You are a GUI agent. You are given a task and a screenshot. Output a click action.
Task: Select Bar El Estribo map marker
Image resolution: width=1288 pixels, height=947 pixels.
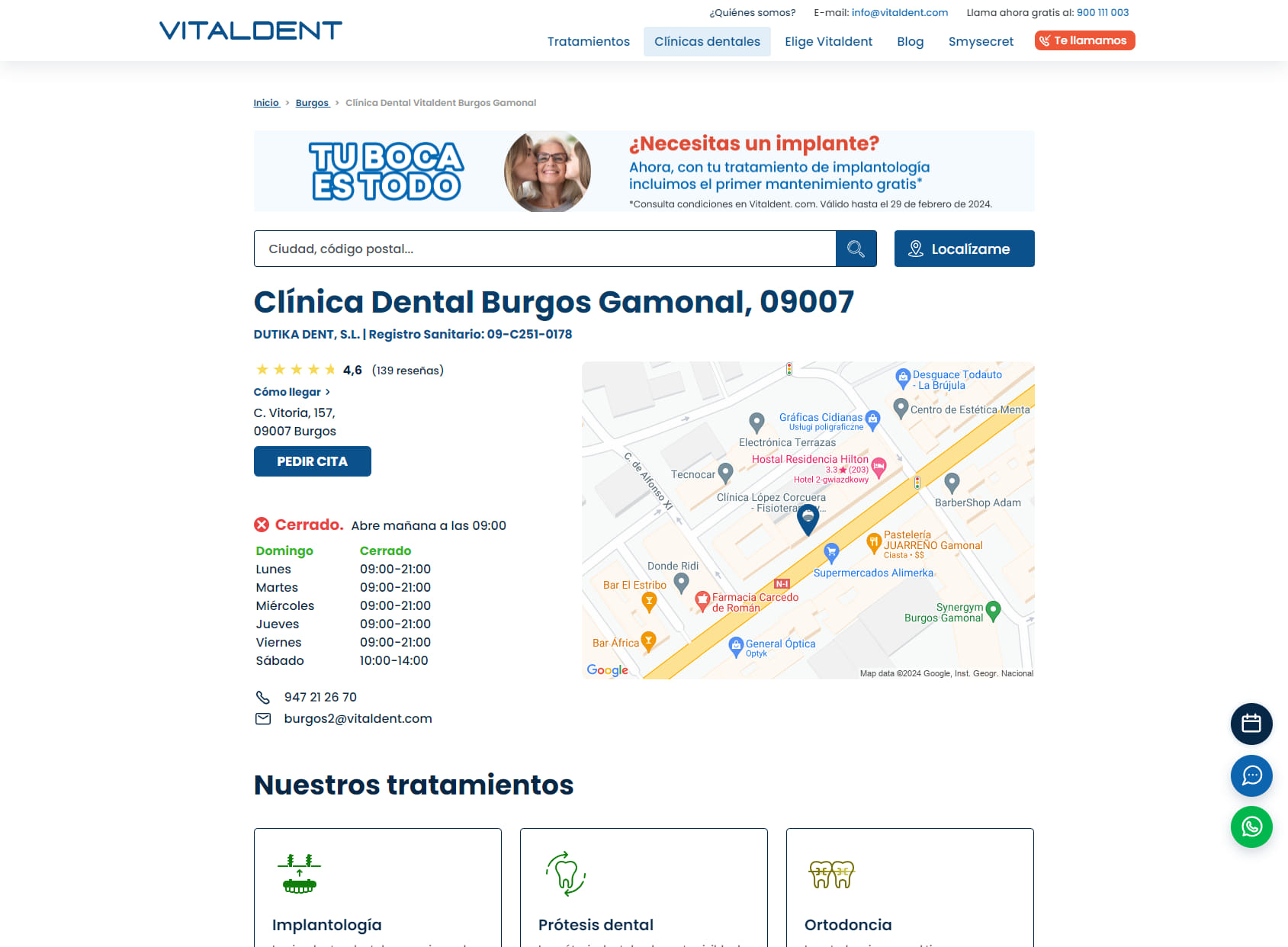649,603
